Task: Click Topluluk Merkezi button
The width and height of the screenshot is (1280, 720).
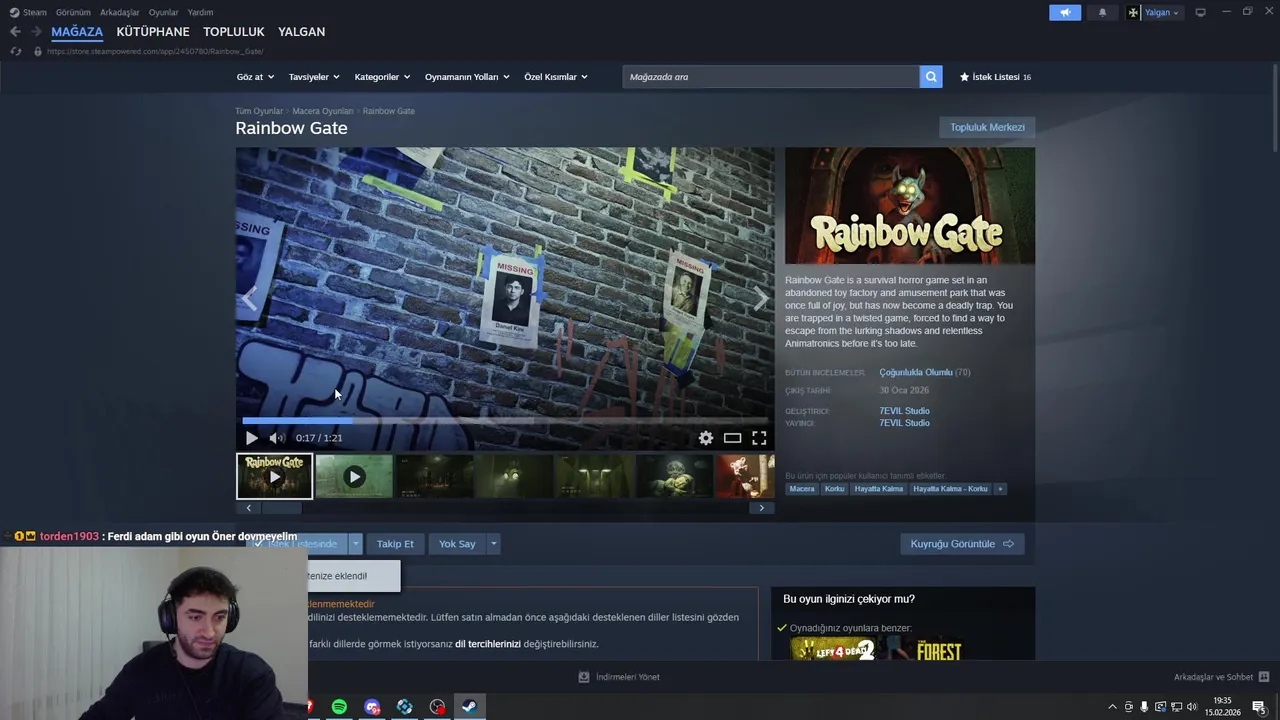Action: click(x=987, y=127)
